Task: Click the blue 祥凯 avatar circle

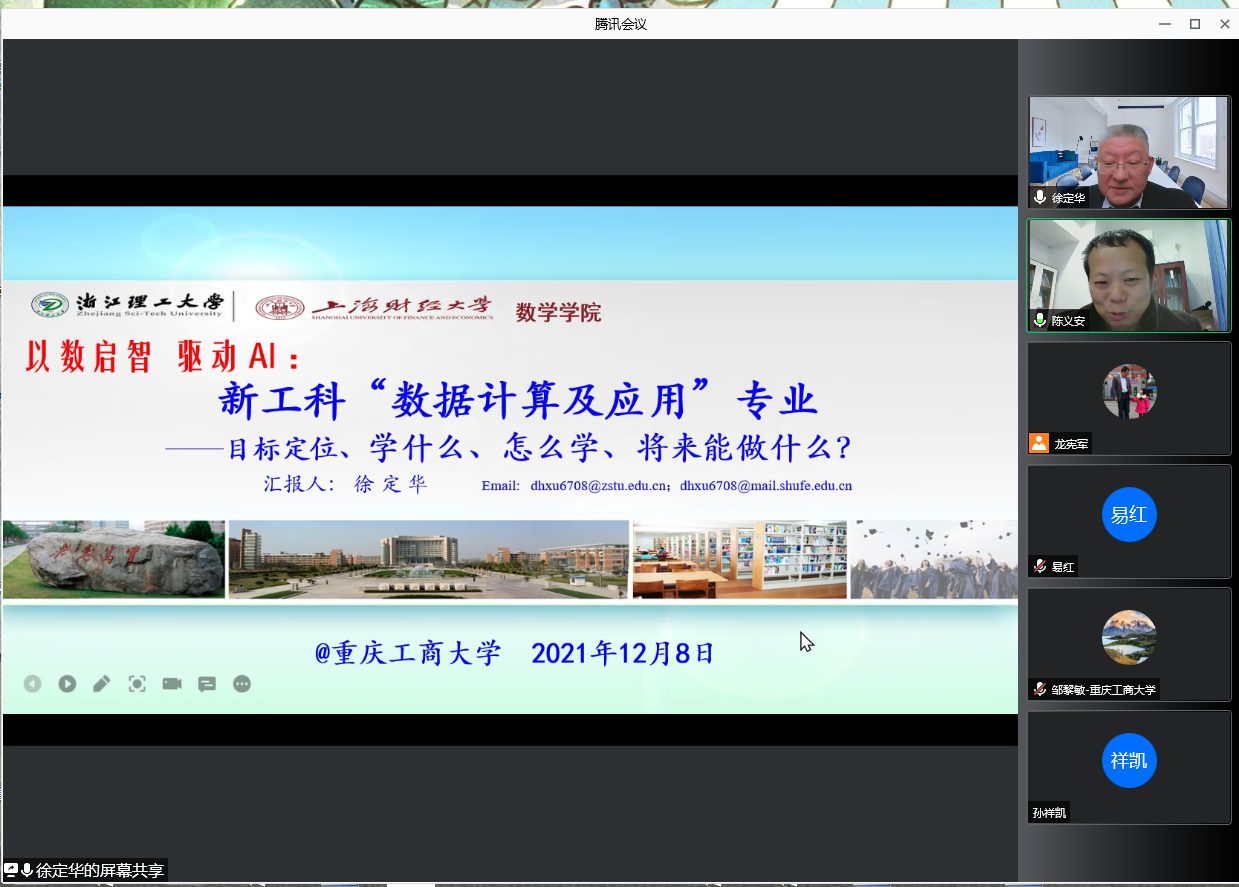Action: 1129,761
